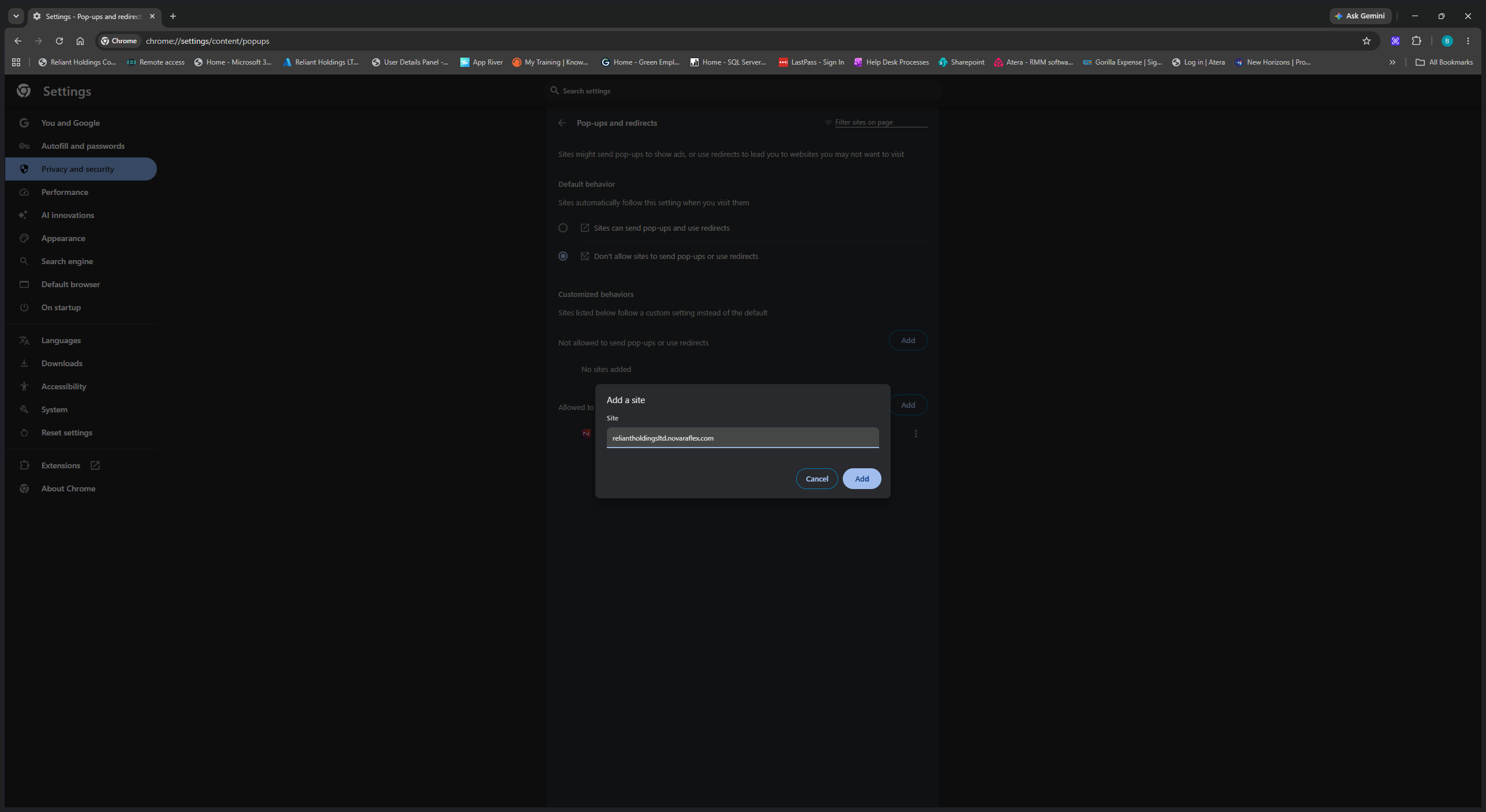
Task: Open Help Desk Processes bookmark
Action: (891, 62)
